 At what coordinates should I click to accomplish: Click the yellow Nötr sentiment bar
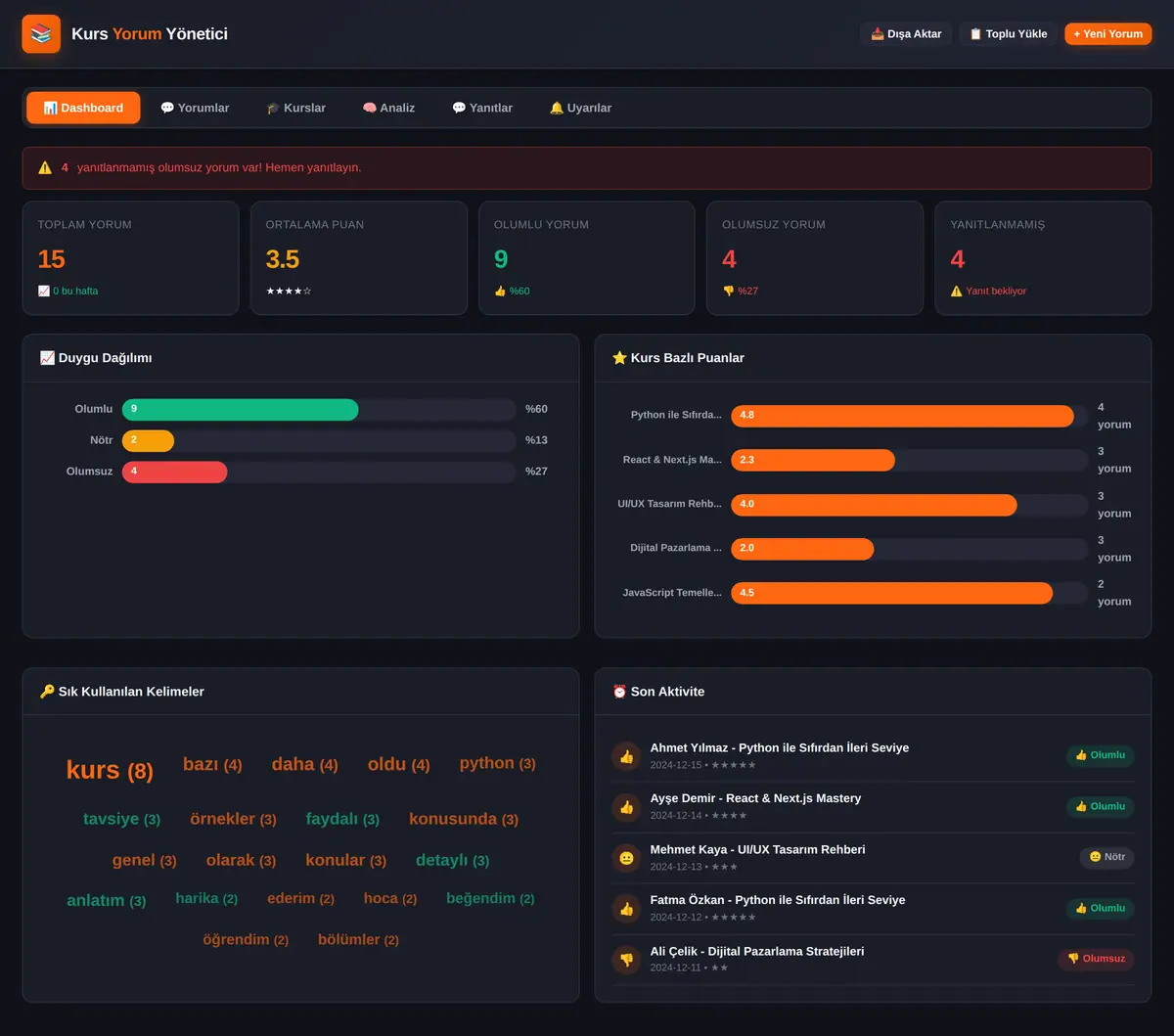coord(148,440)
